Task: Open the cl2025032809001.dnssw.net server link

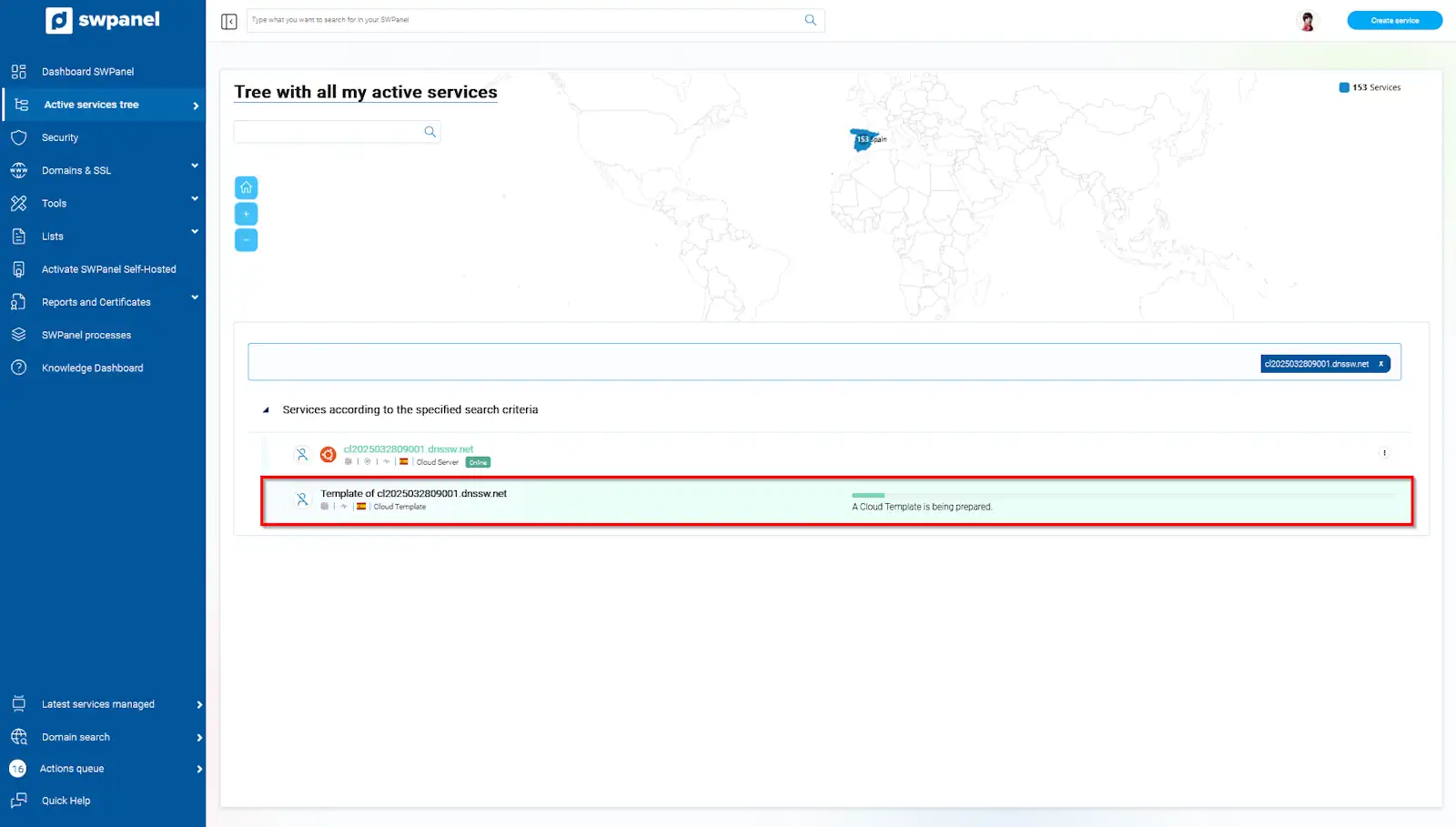Action: pyautogui.click(x=408, y=449)
